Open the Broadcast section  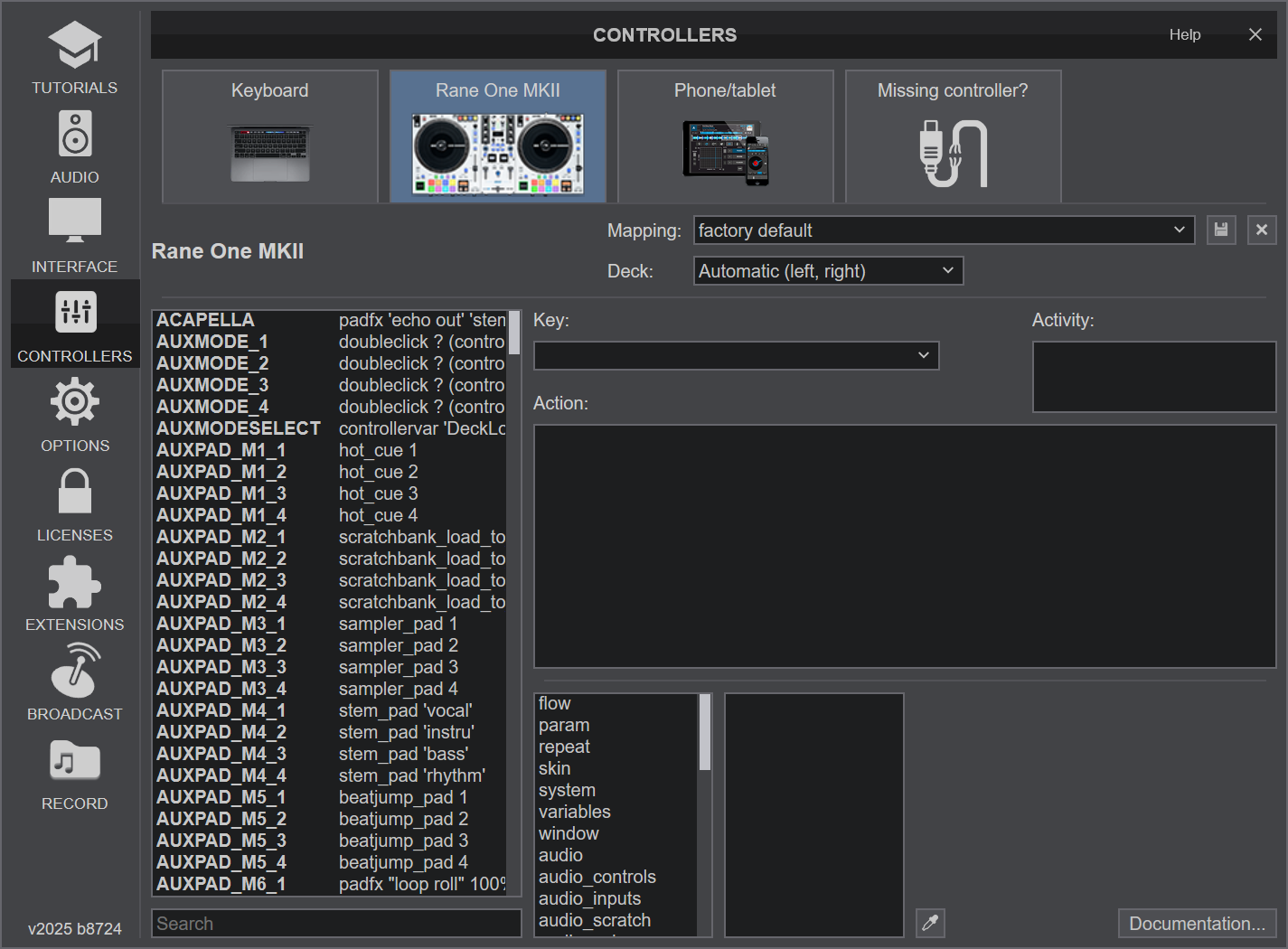click(x=74, y=684)
